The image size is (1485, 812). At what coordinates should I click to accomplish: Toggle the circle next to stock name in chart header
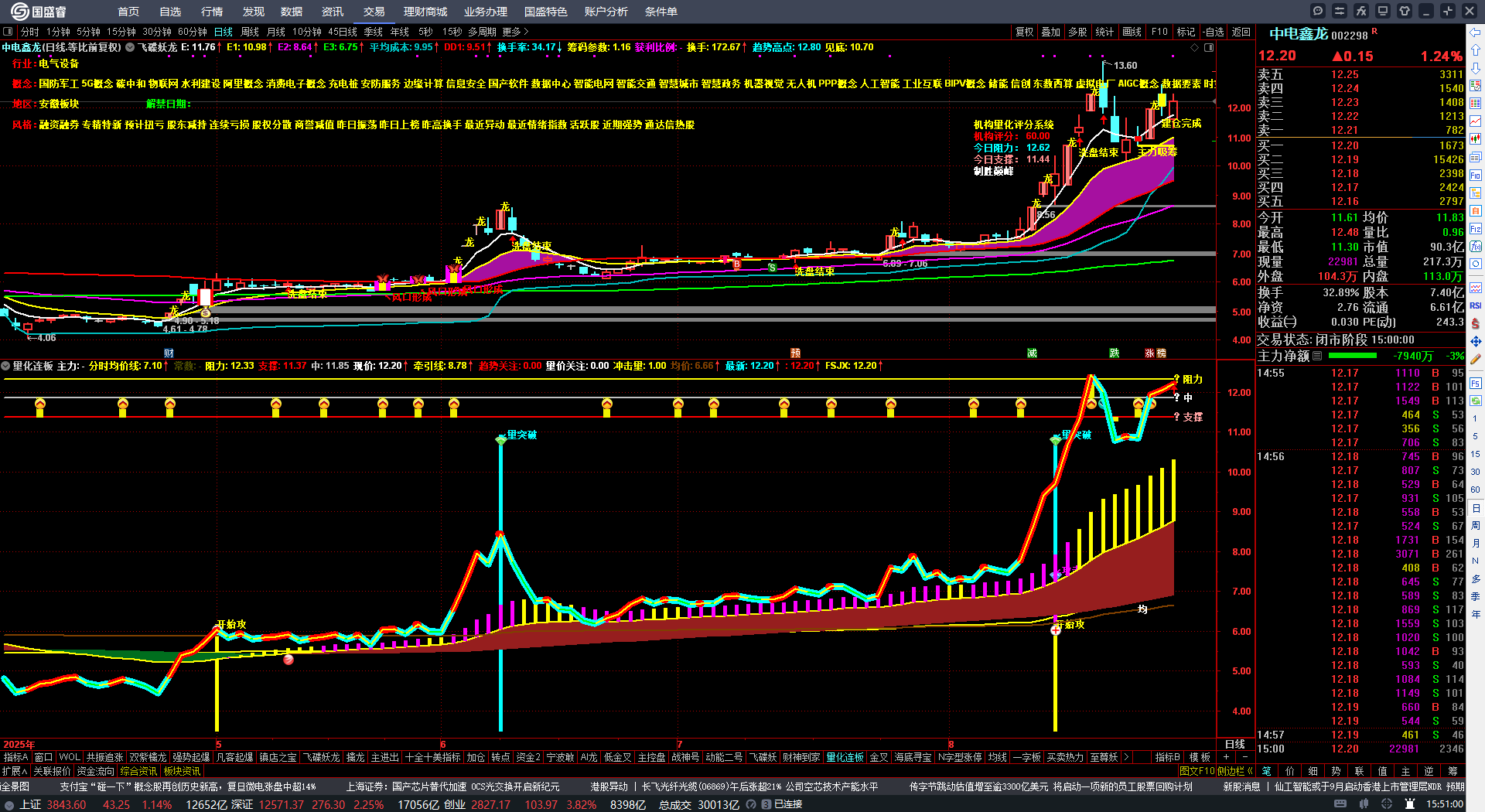pyautogui.click(x=130, y=47)
